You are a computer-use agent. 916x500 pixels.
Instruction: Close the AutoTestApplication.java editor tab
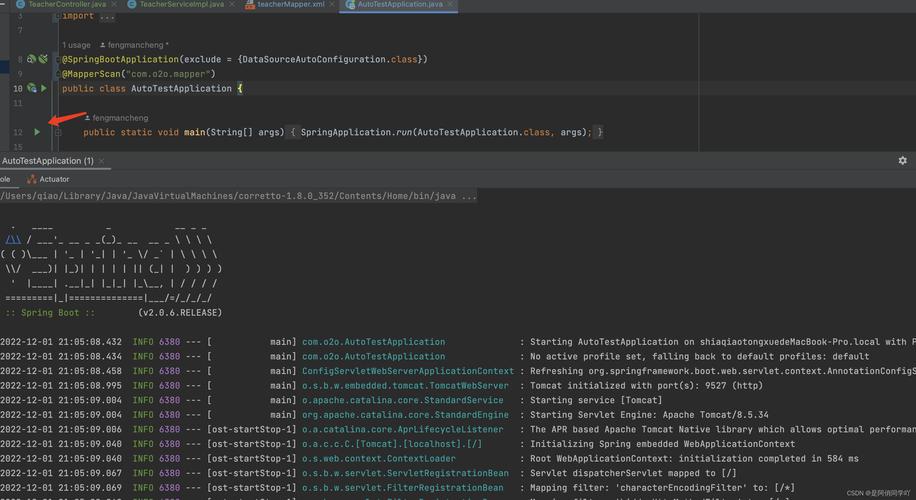coord(450,4)
